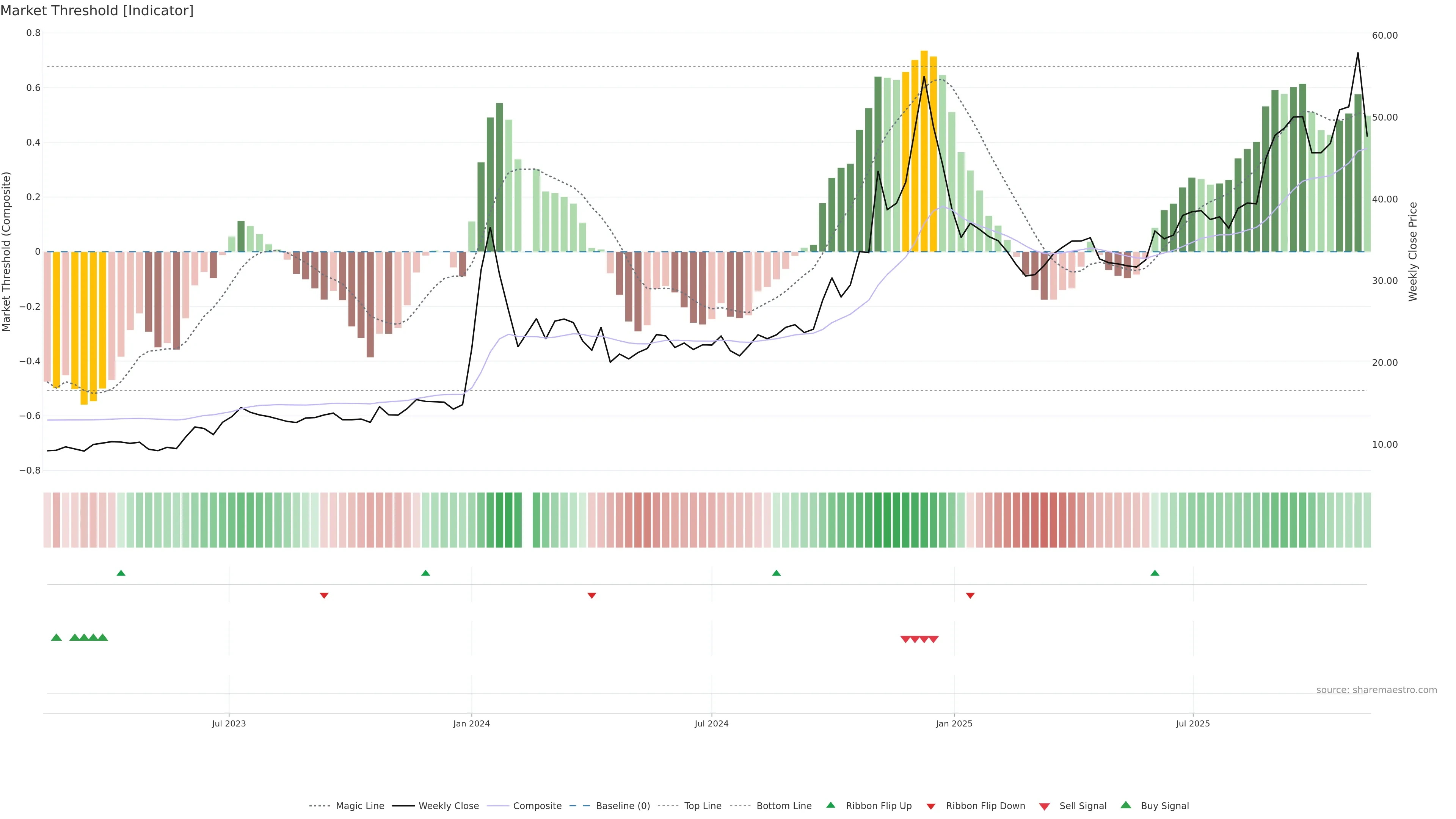
Task: Click the Buy Signal legend triangle
Action: click(1126, 805)
